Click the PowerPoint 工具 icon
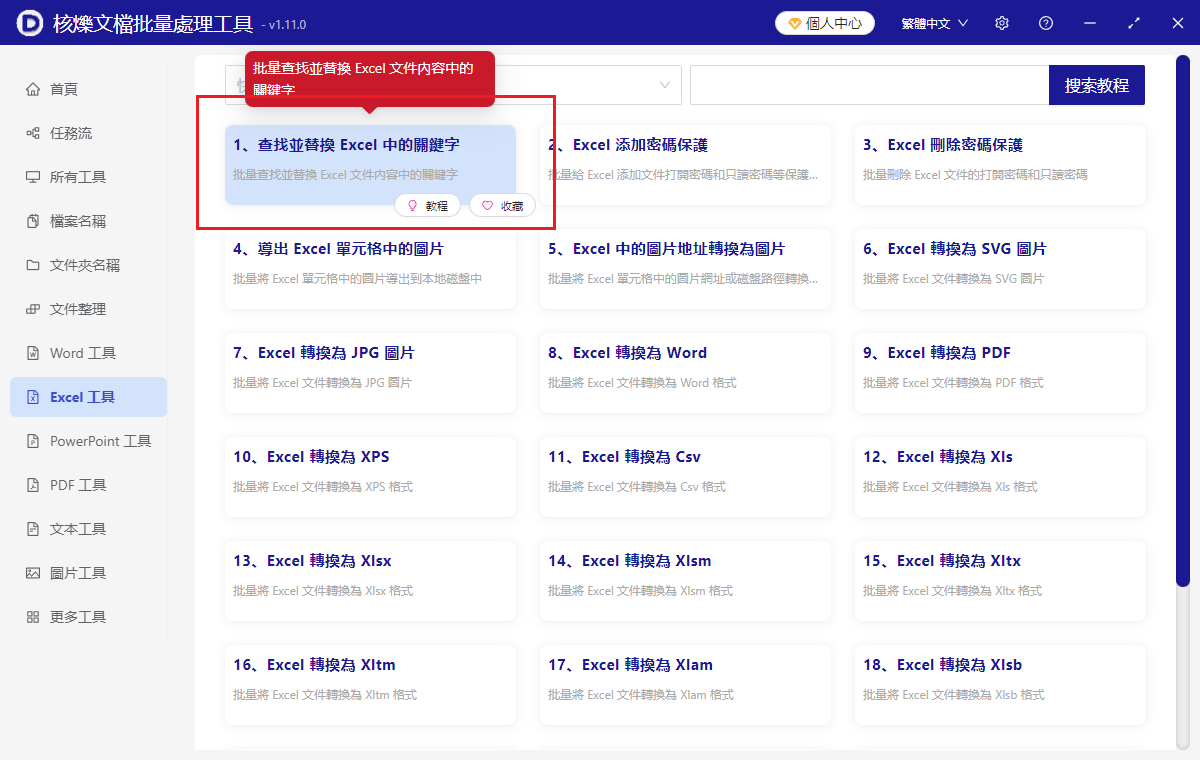 click(33, 441)
